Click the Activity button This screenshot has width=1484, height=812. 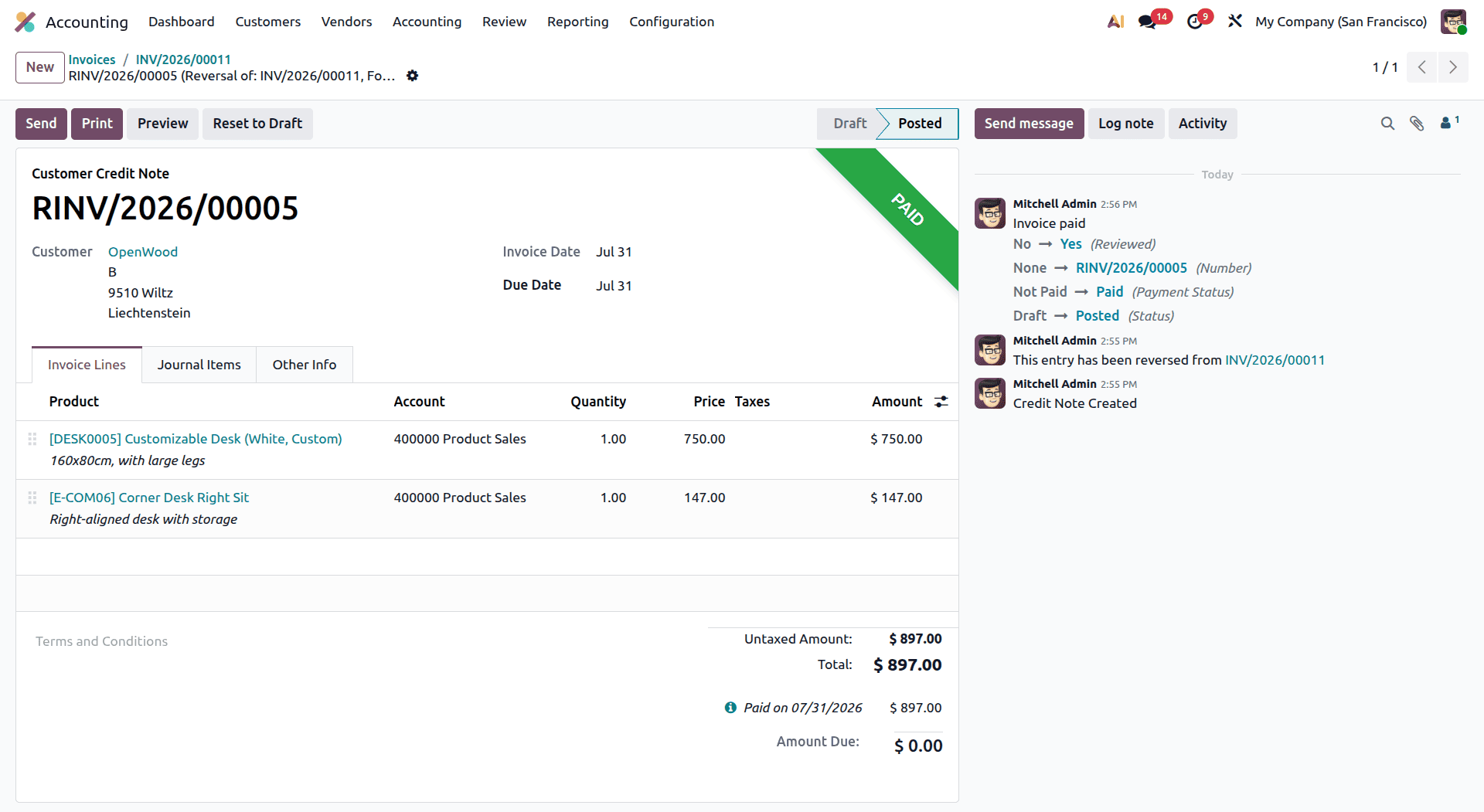tap(1203, 124)
